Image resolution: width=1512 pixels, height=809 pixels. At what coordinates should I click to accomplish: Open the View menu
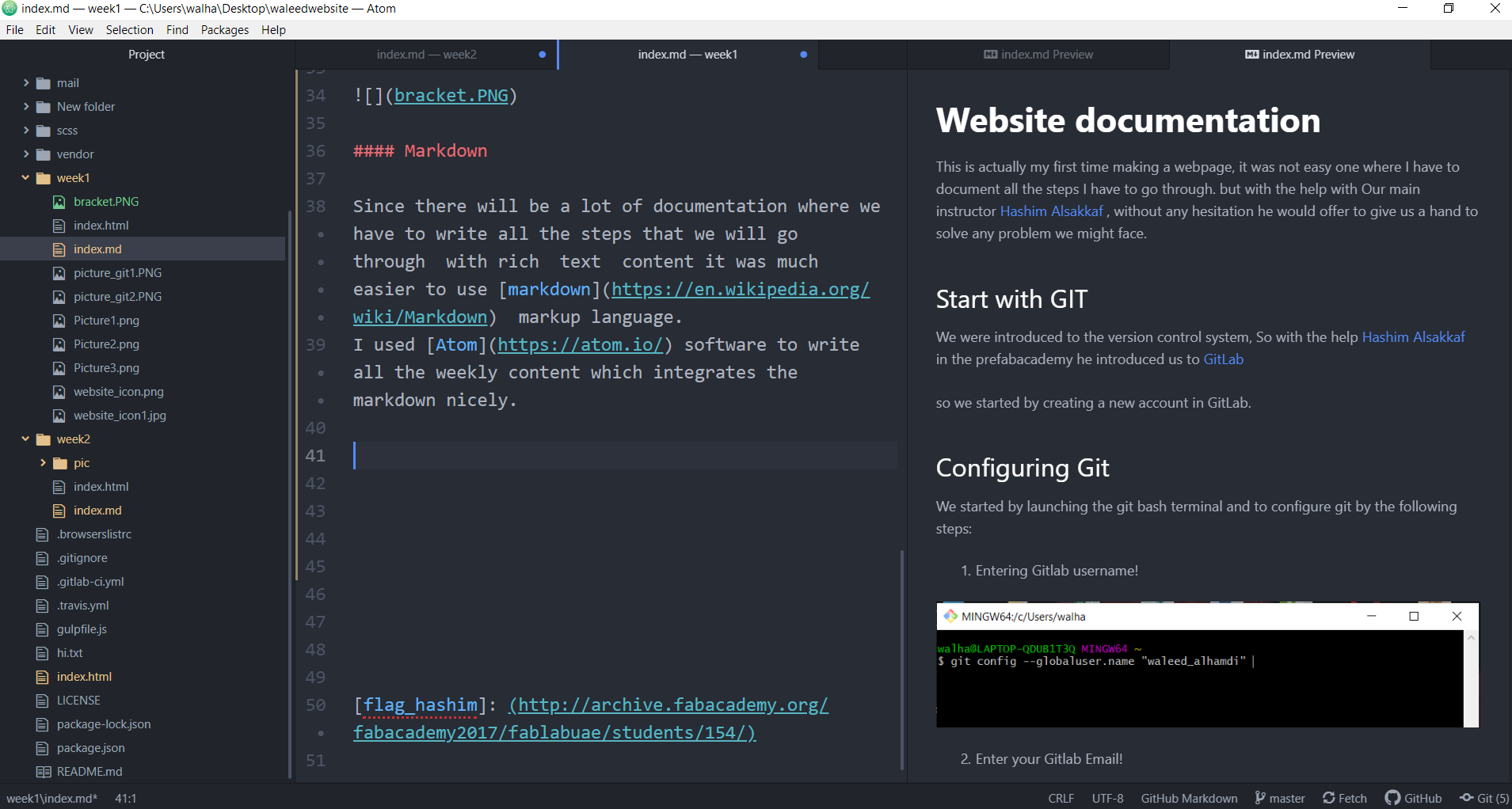pos(81,30)
